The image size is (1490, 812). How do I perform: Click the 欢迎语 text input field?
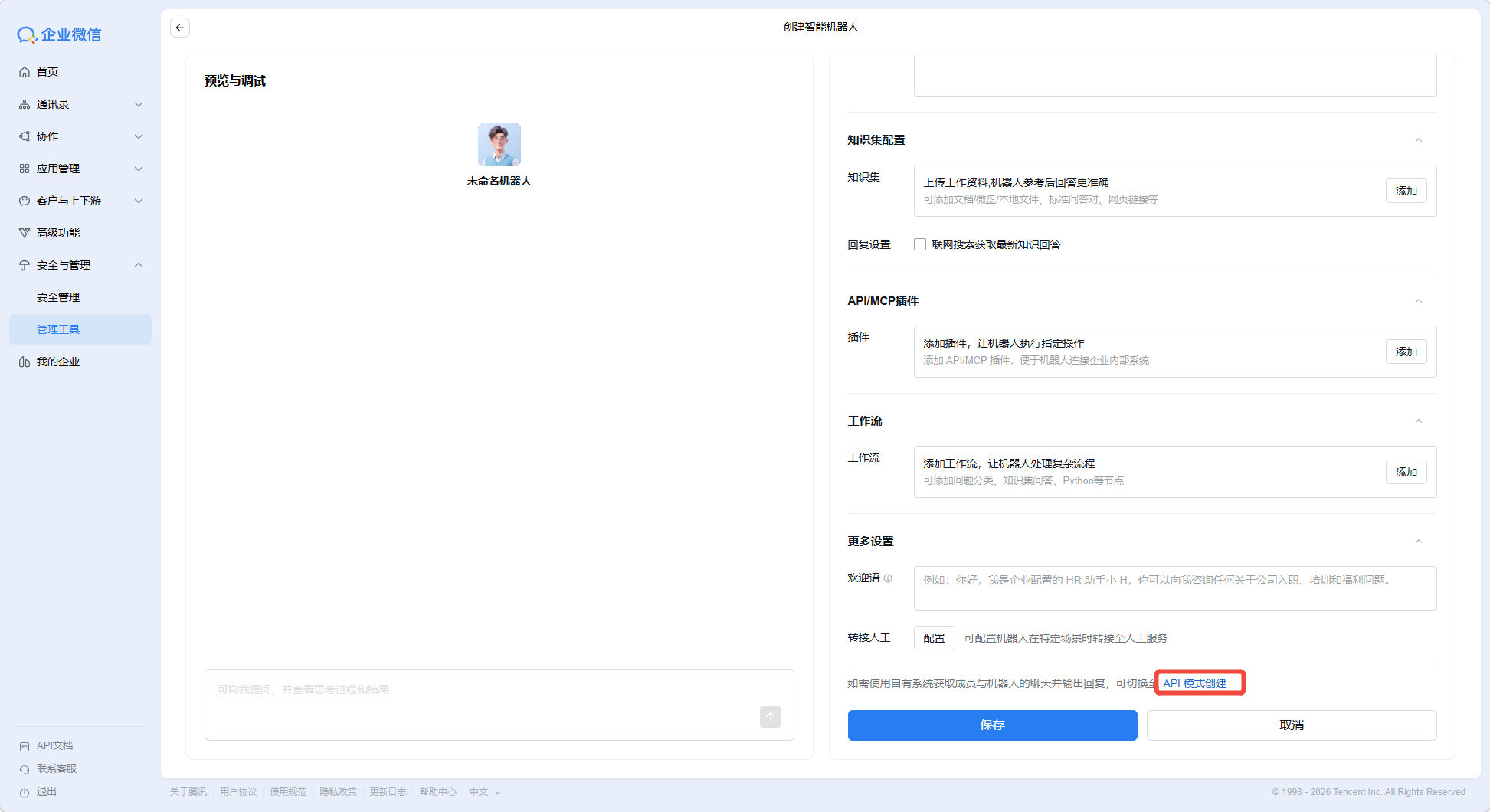click(x=1174, y=588)
